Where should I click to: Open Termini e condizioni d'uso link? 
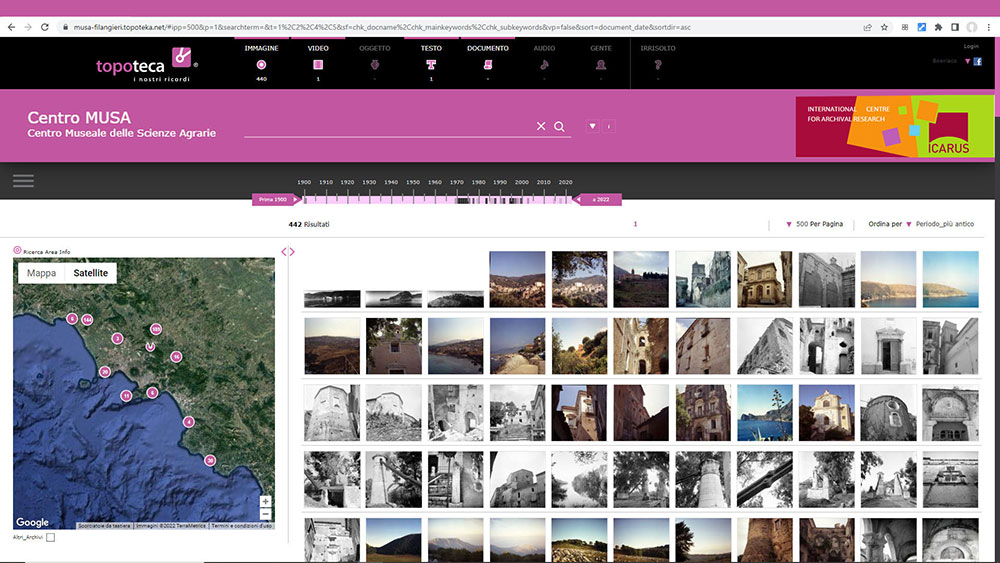click(242, 526)
